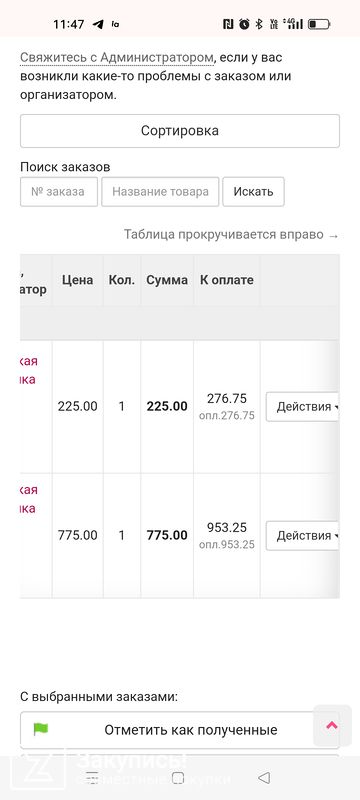Open Действия dropdown for 225.00 order

click(303, 407)
